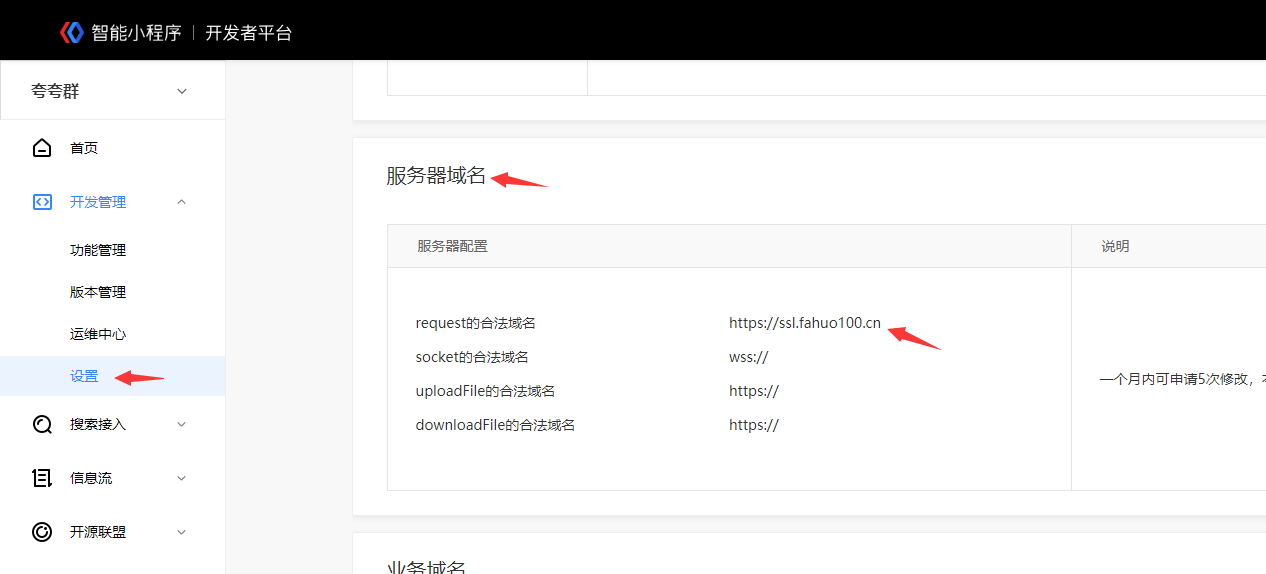Viewport: 1266px width, 574px height.
Task: Click the 首页 home icon
Action: point(42,148)
